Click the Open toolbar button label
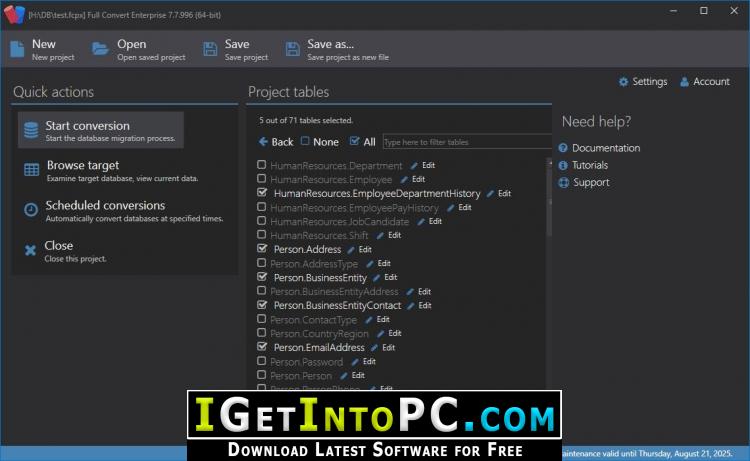 132,44
